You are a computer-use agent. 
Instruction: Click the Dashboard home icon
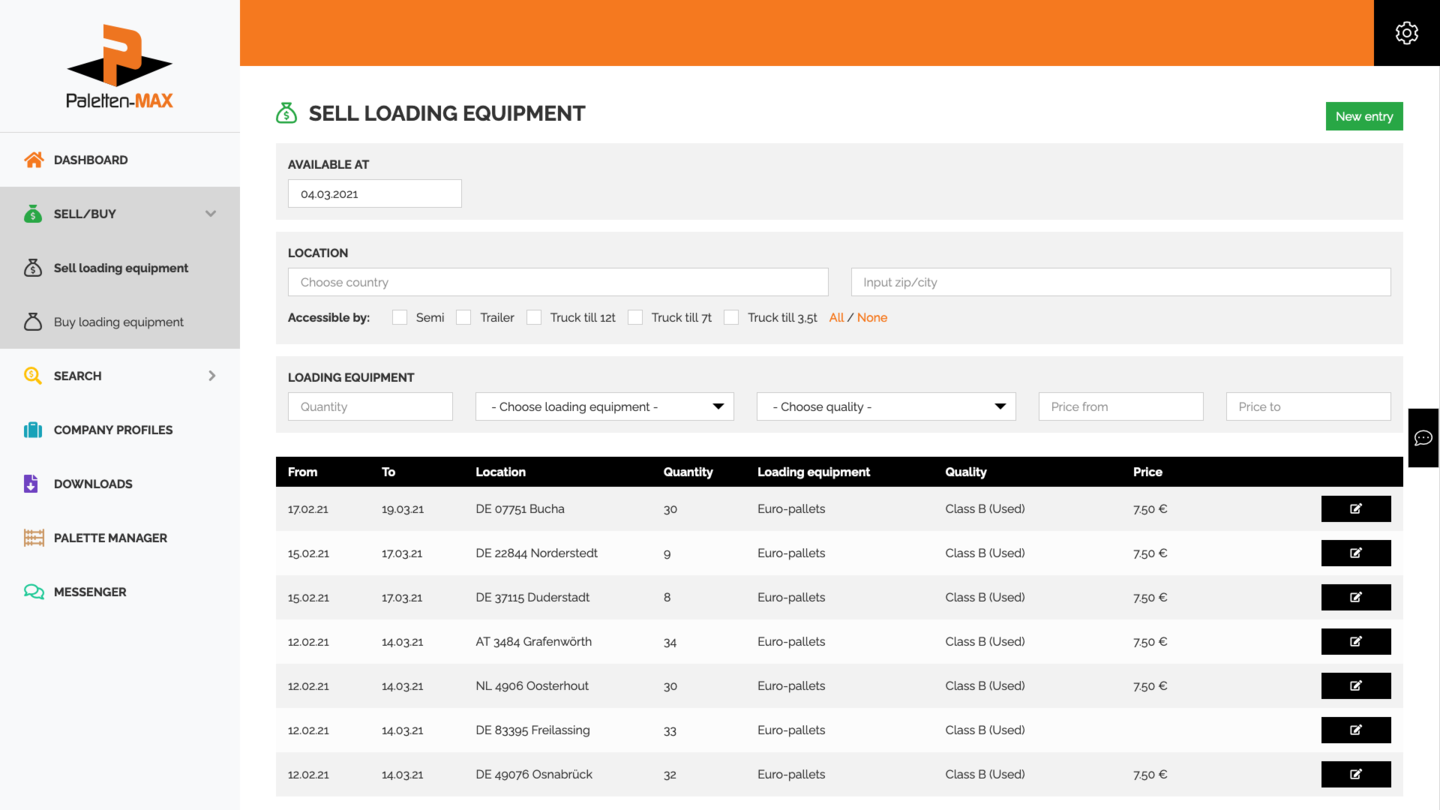[34, 160]
